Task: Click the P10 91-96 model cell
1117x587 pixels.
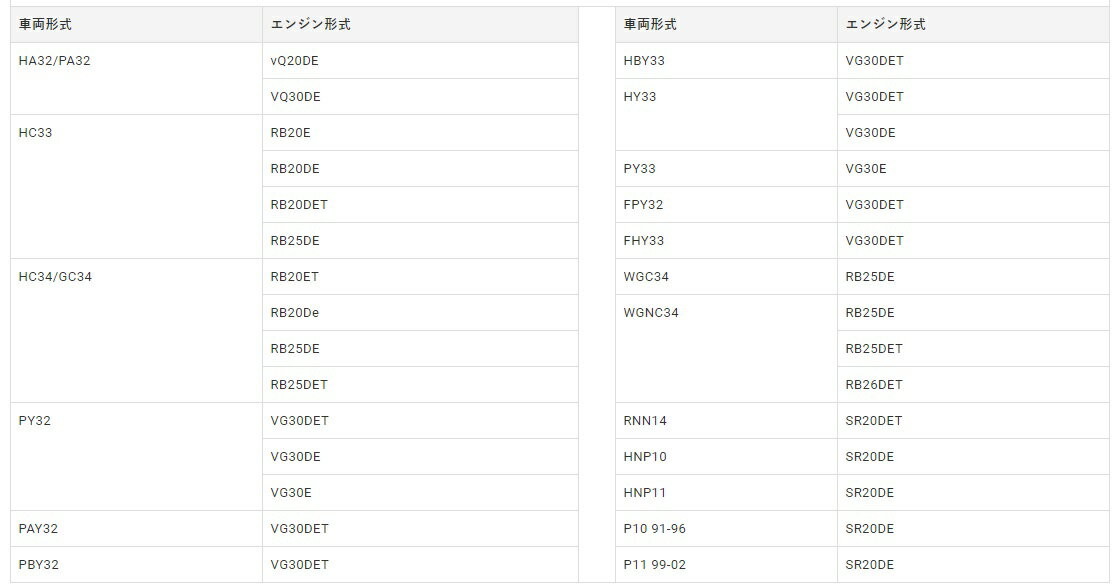Action: pos(655,529)
